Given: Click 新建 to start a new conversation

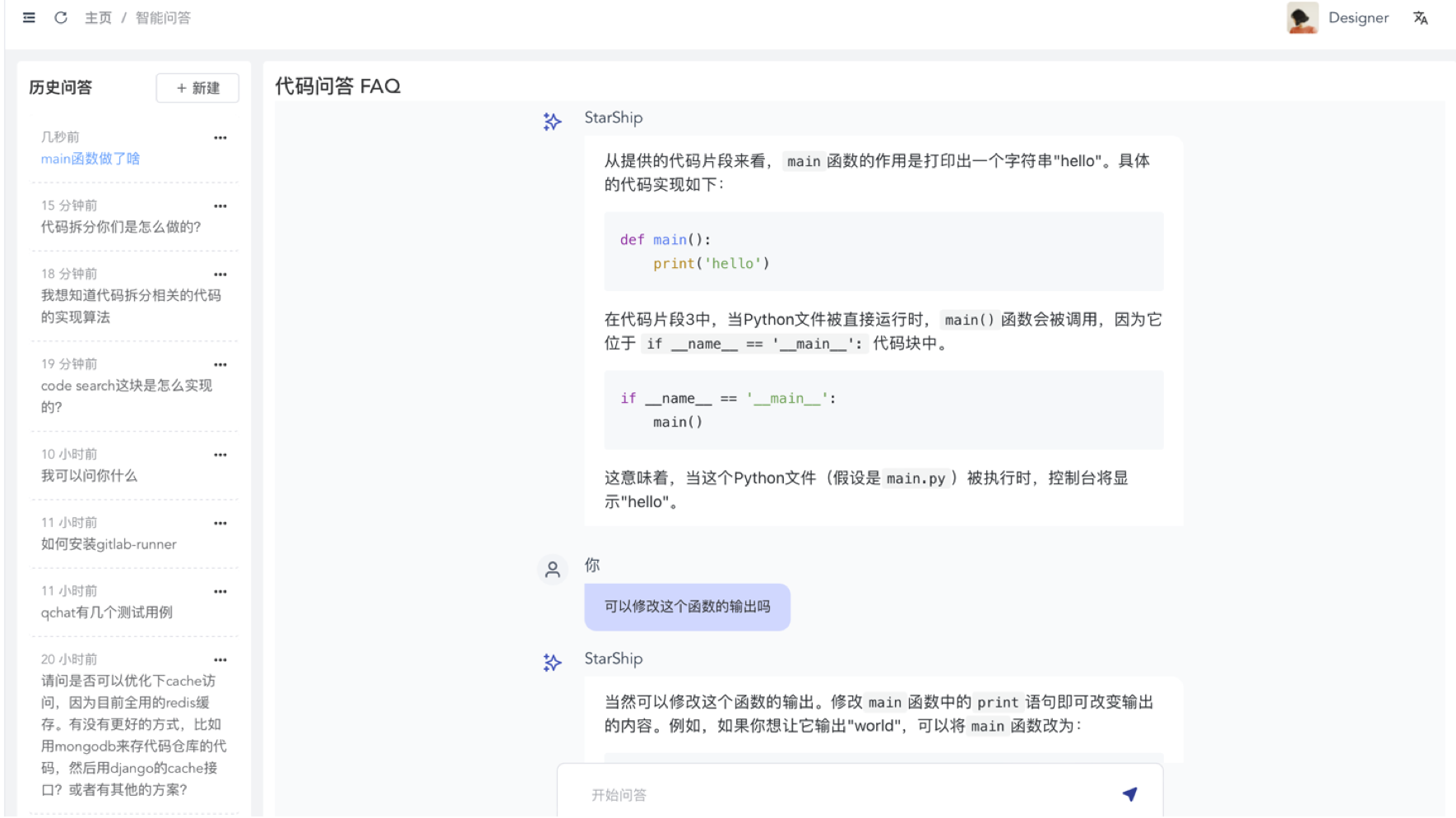Looking at the screenshot, I should point(197,88).
